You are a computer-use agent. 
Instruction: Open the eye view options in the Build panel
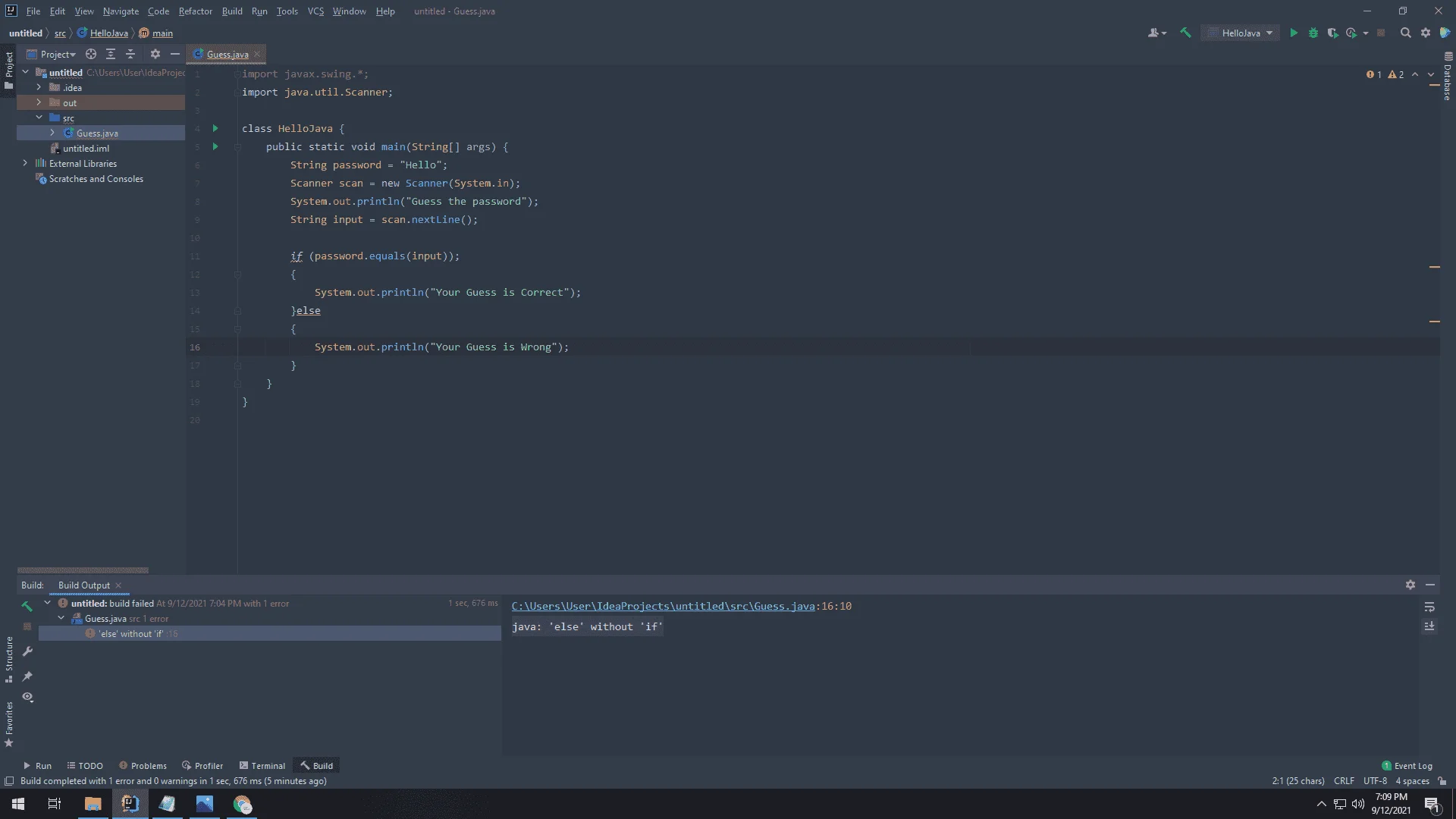click(x=27, y=697)
